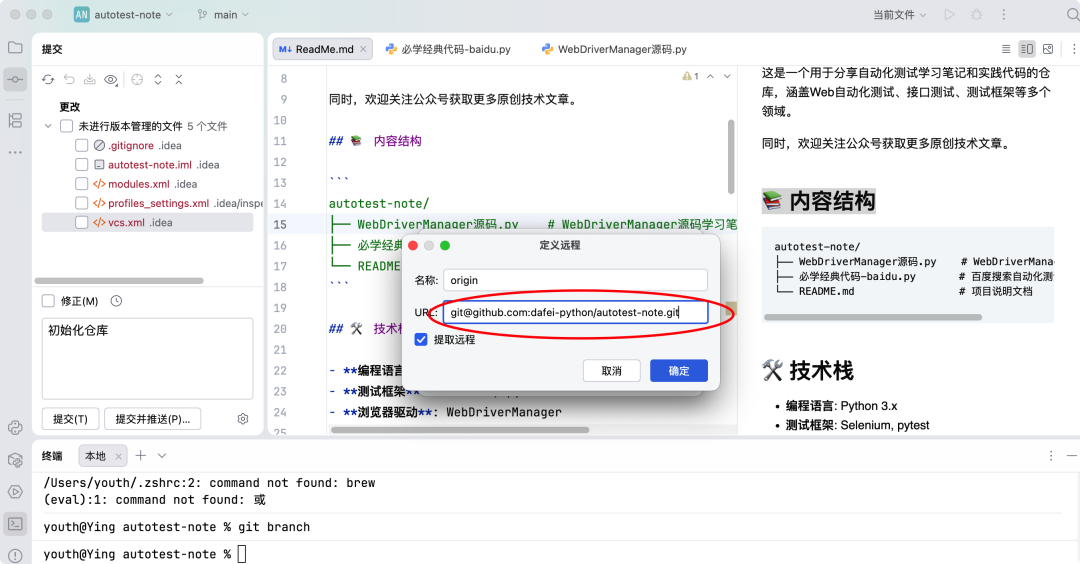Toggle the Amend (修正) checkbox
Viewport: 1080px width, 564px height.
click(48, 301)
